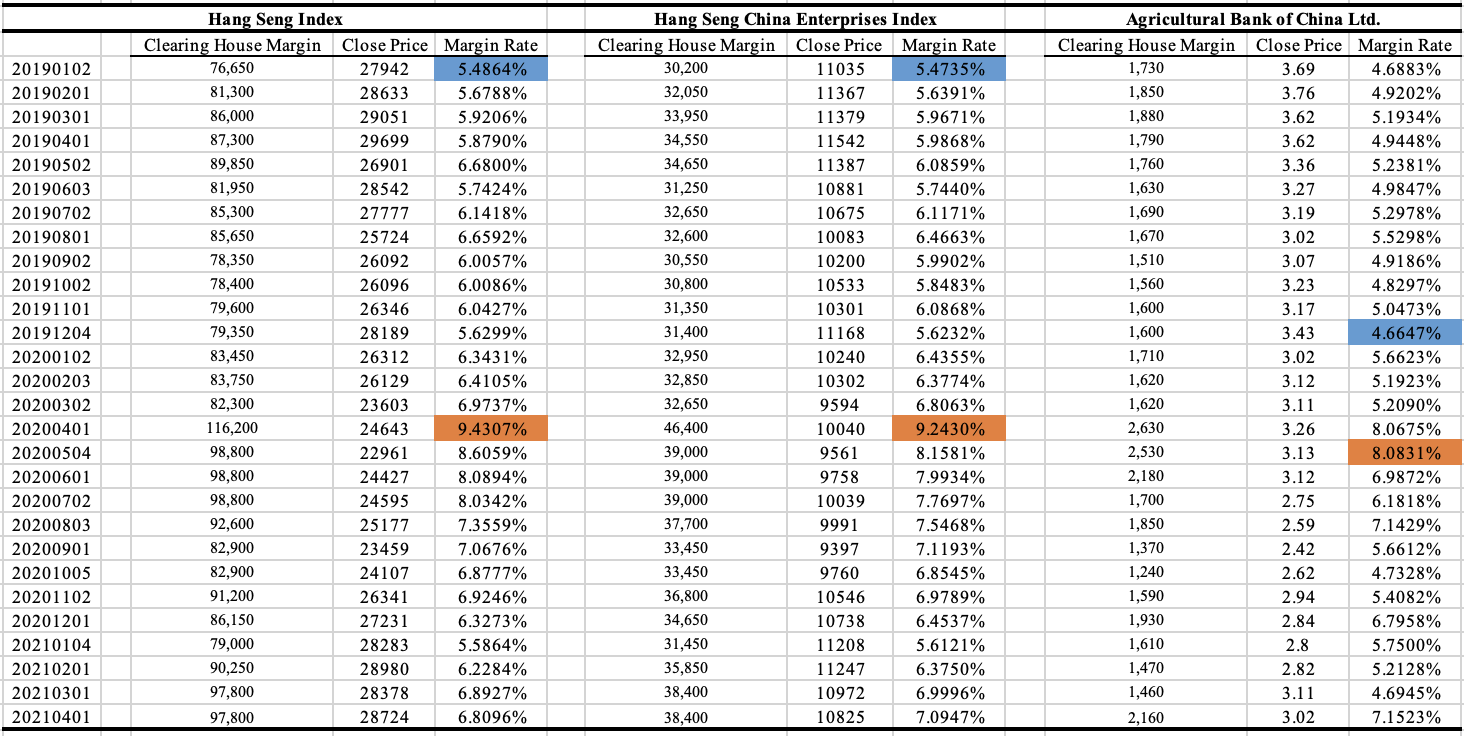1464x736 pixels.
Task: Select the blue-highlighted 4.6647% cell
Action: pyautogui.click(x=1405, y=333)
